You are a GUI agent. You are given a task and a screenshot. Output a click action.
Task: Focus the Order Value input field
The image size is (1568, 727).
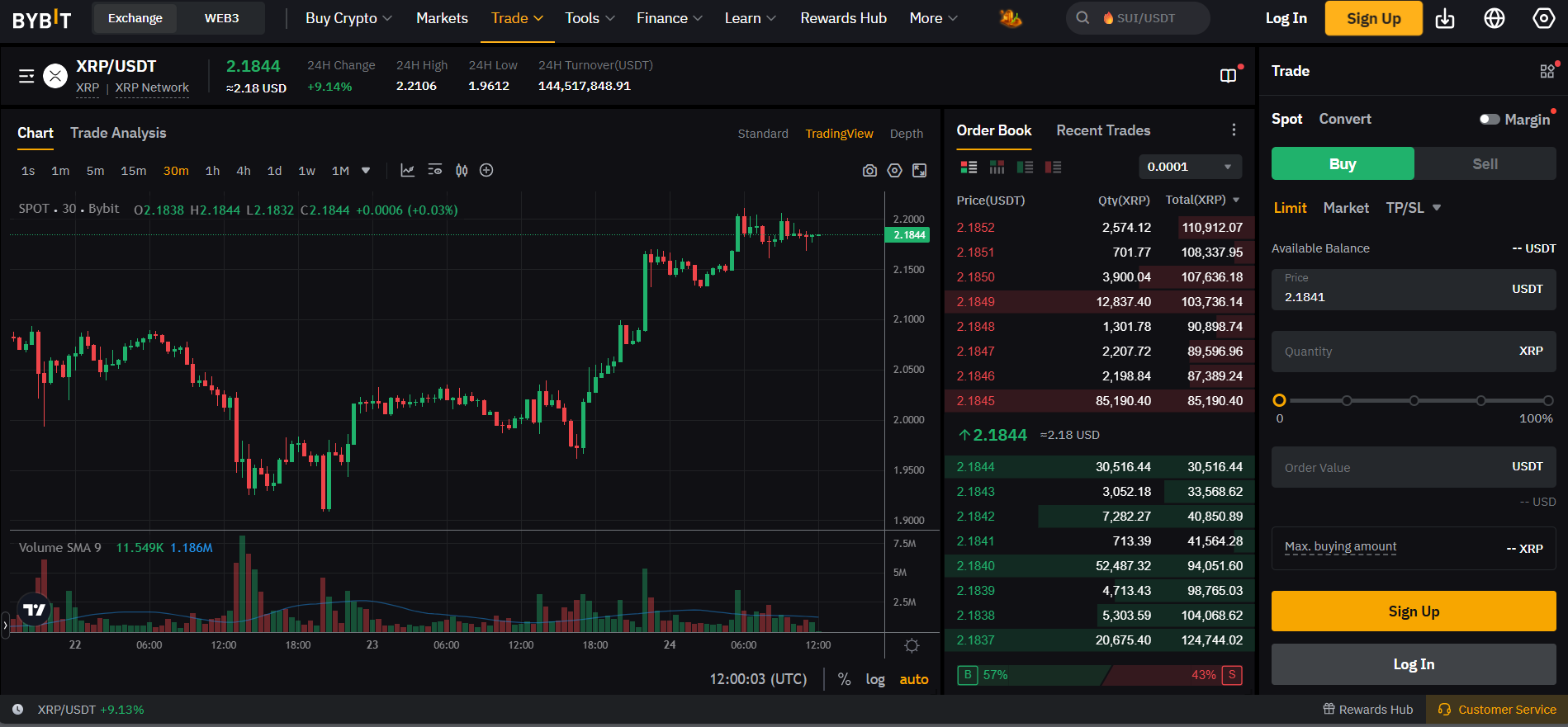point(1414,467)
